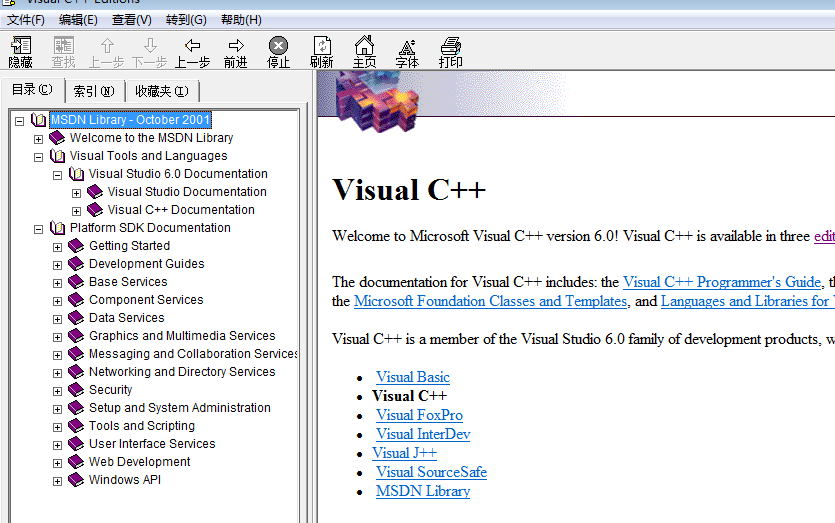Collapse Platform SDK Documentation node
Screen dimensions: 835x523
(x=38, y=230)
